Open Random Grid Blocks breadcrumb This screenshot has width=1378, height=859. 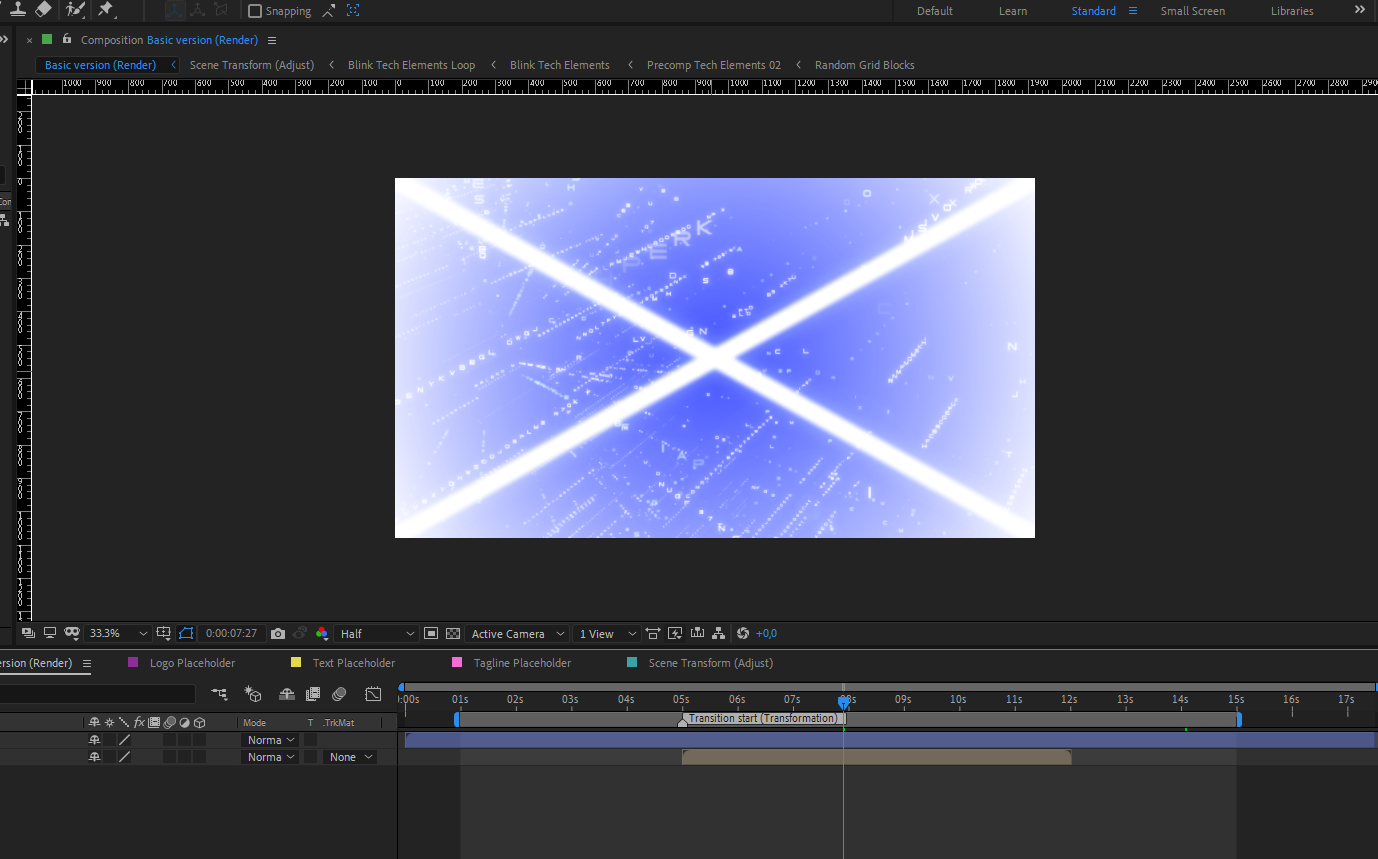[x=865, y=65]
